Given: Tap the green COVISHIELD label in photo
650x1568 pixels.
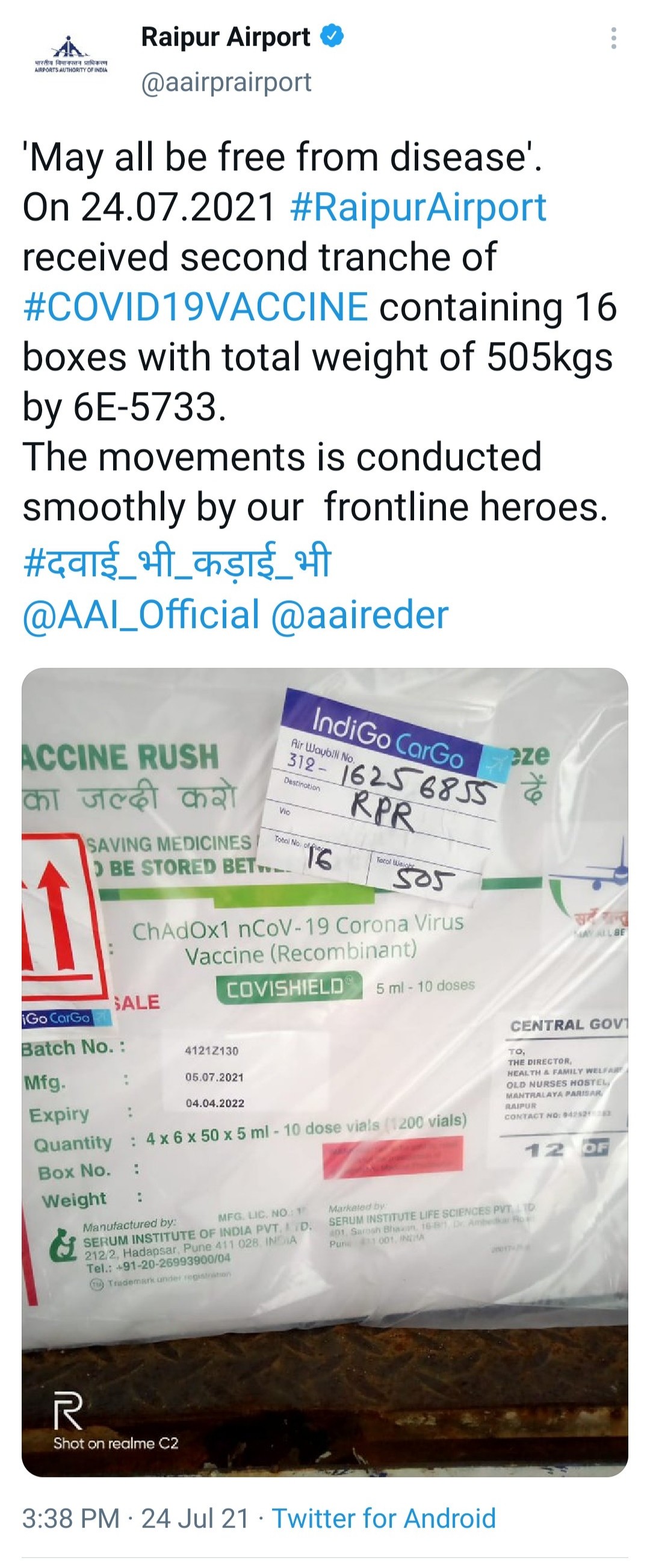Looking at the screenshot, I should [x=288, y=988].
